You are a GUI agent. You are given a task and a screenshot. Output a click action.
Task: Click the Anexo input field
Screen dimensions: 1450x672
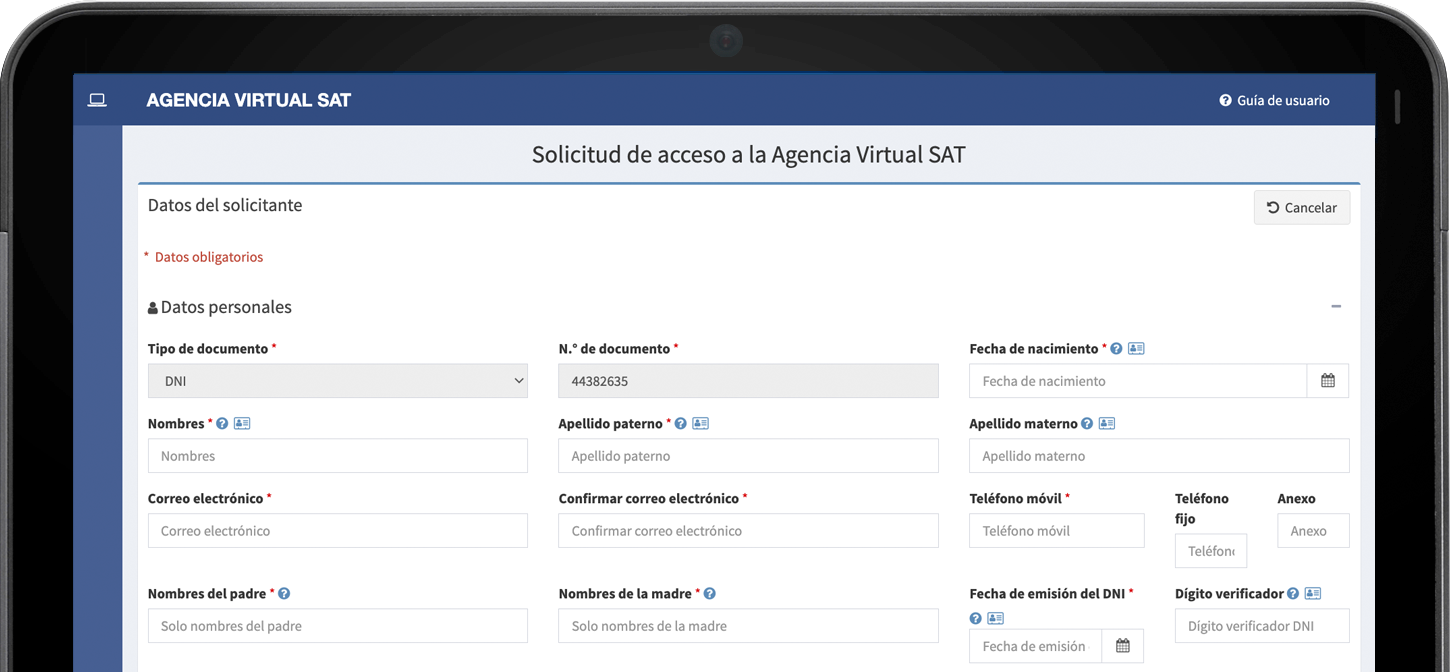click(x=1314, y=531)
